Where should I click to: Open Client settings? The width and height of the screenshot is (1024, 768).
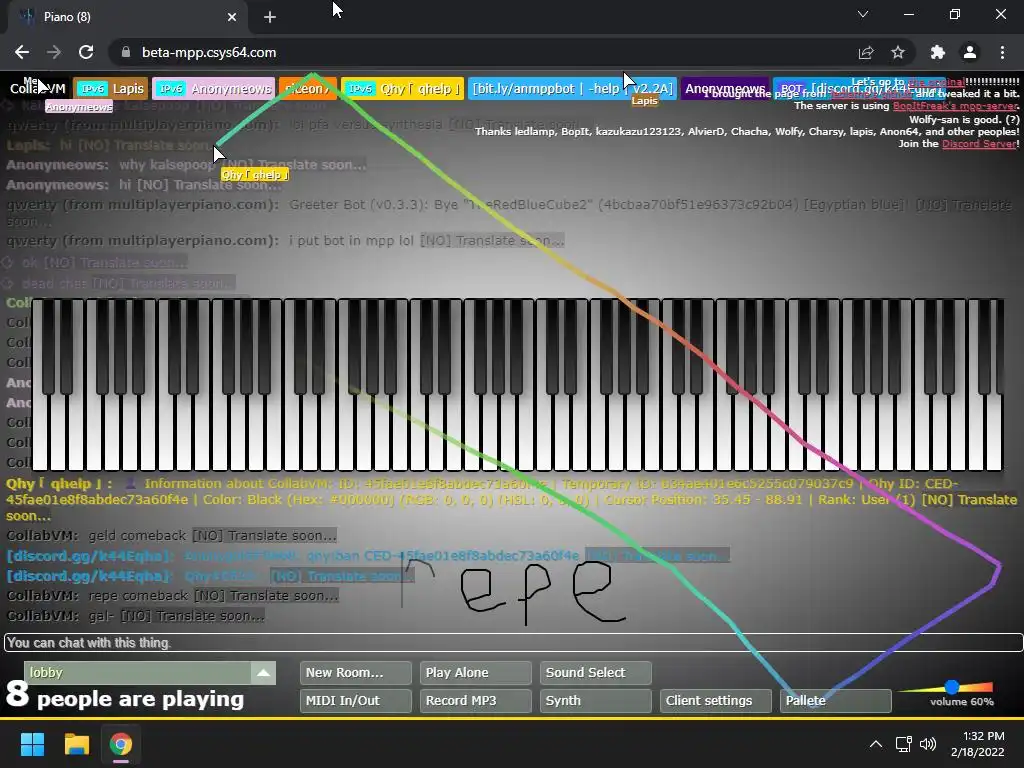tap(716, 701)
